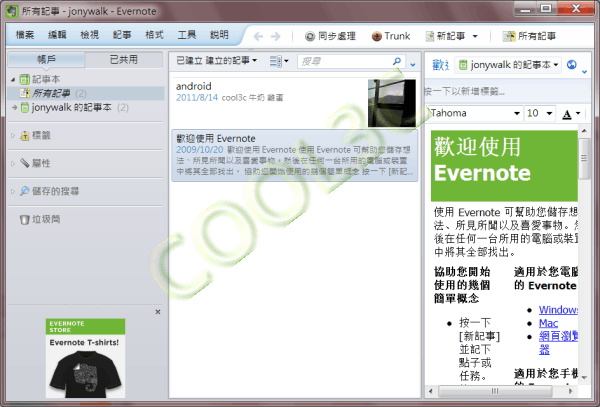Image resolution: width=600 pixels, height=407 pixels.
Task: Click the horizontal scrollbar left arrow
Action: click(430, 391)
